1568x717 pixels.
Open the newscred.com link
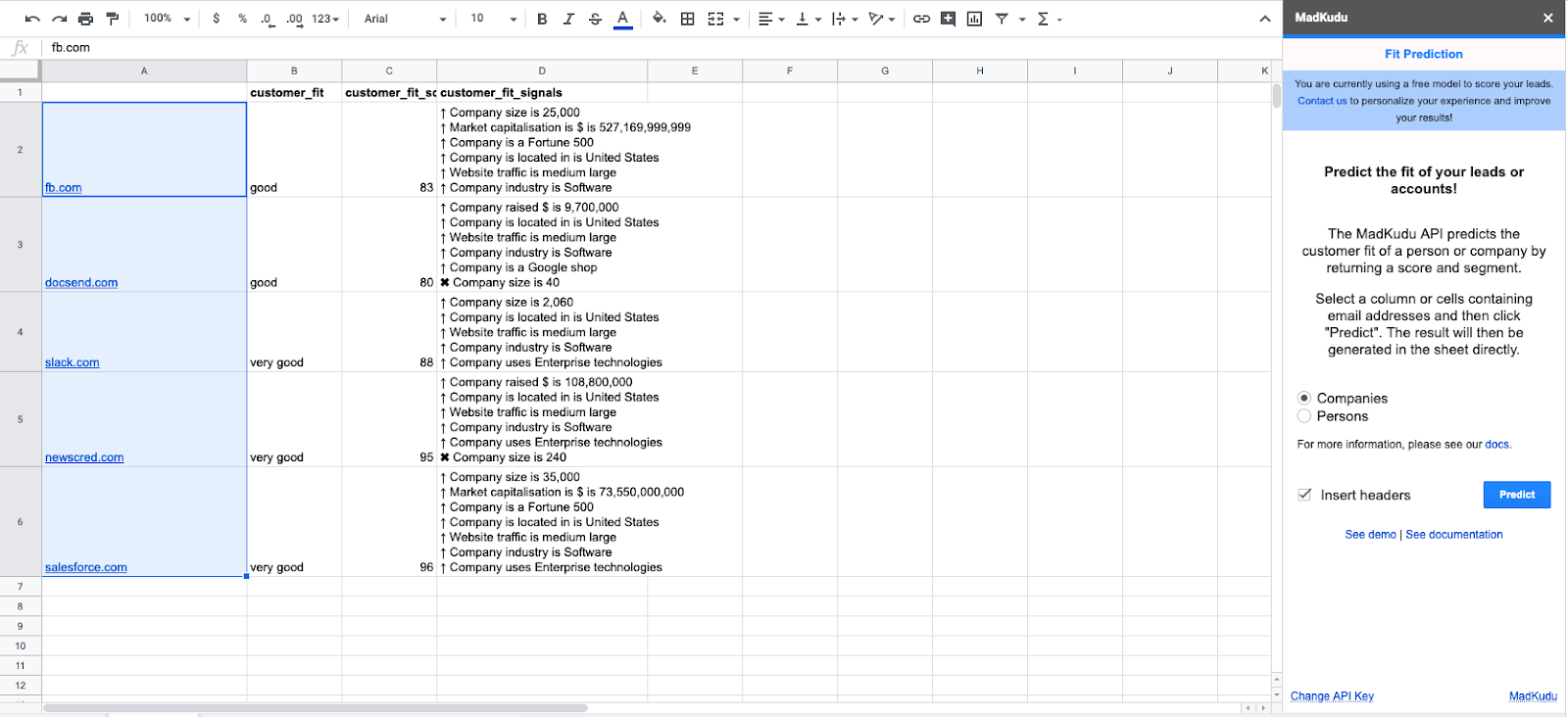tap(84, 457)
